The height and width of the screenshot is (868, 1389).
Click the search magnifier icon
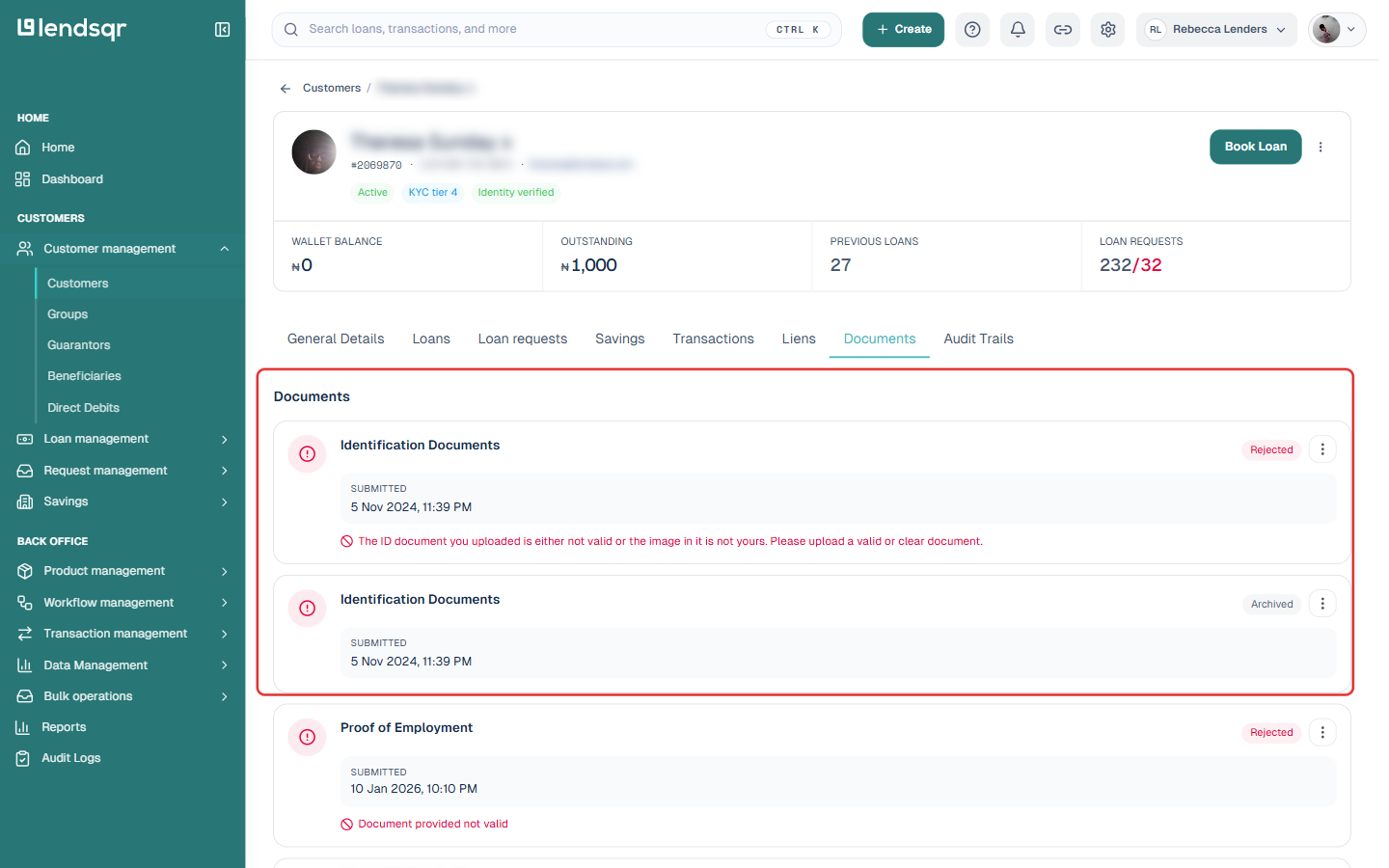point(291,30)
